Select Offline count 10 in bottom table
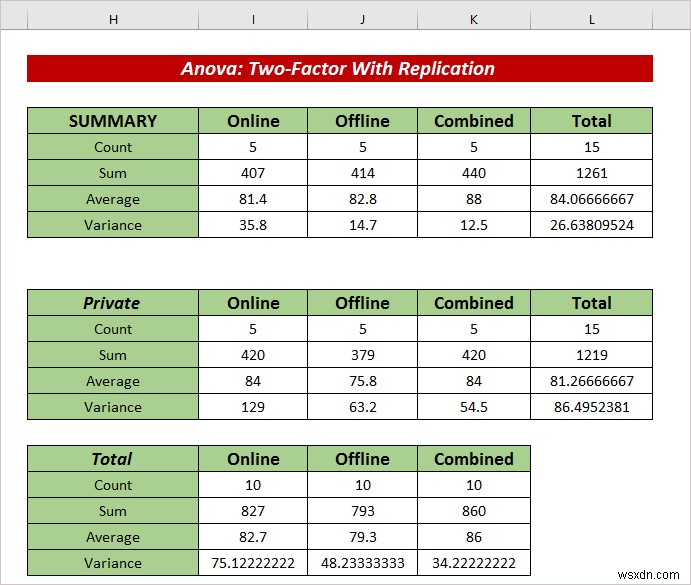The height and width of the screenshot is (585, 691). (x=362, y=485)
